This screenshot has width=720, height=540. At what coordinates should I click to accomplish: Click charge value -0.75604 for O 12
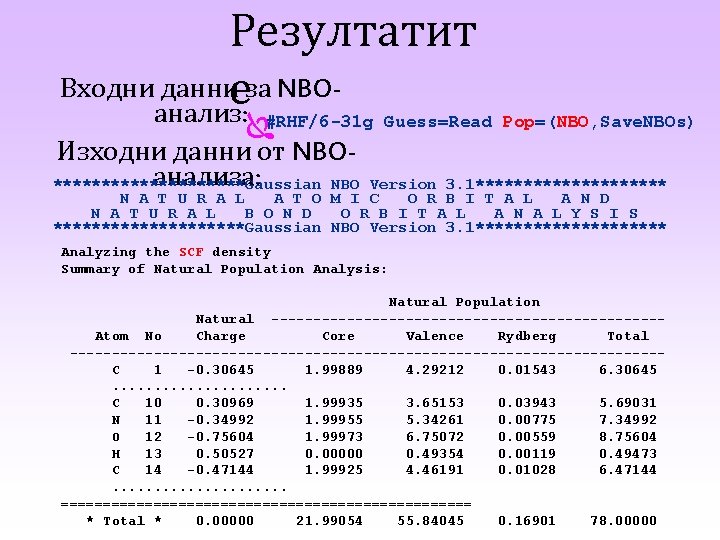click(220, 437)
